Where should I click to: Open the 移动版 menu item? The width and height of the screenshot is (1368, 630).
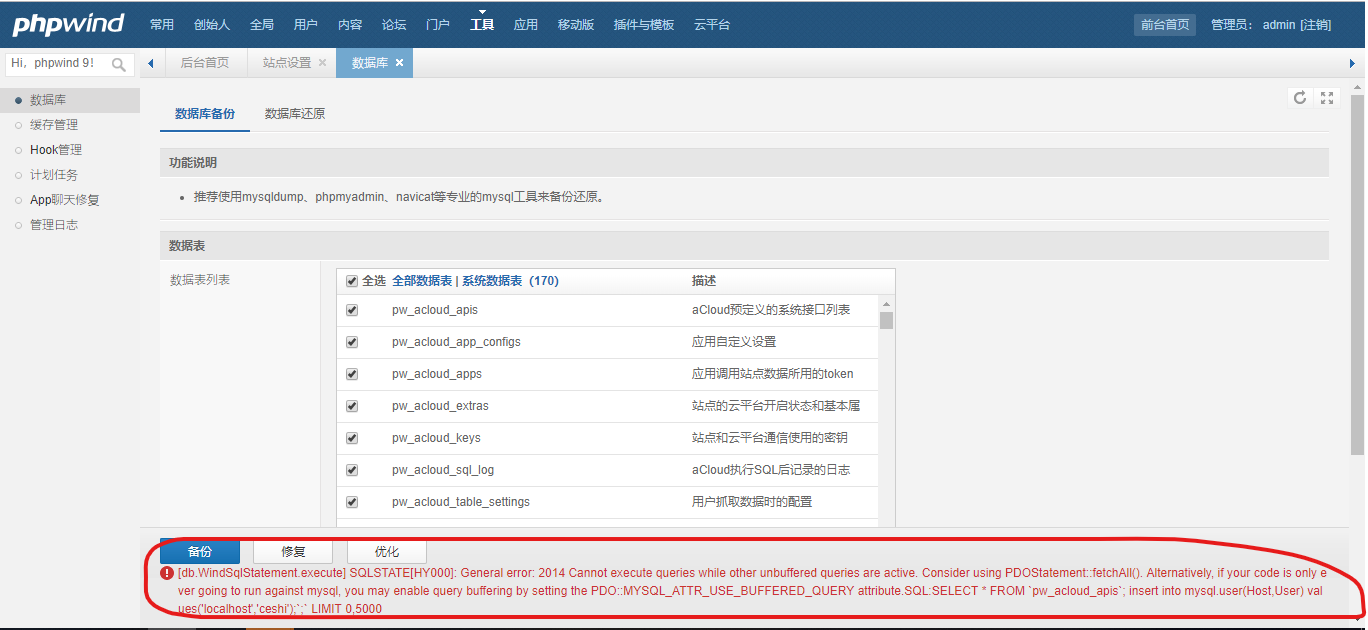pos(575,23)
